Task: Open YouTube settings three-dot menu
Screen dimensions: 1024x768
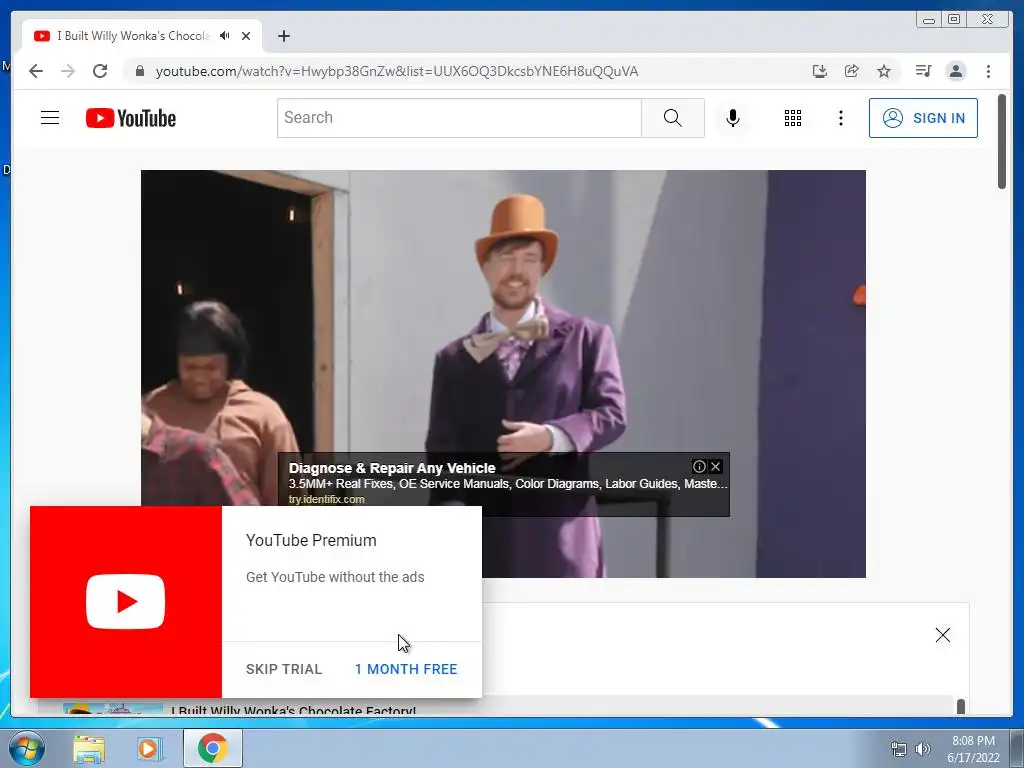Action: pos(840,118)
